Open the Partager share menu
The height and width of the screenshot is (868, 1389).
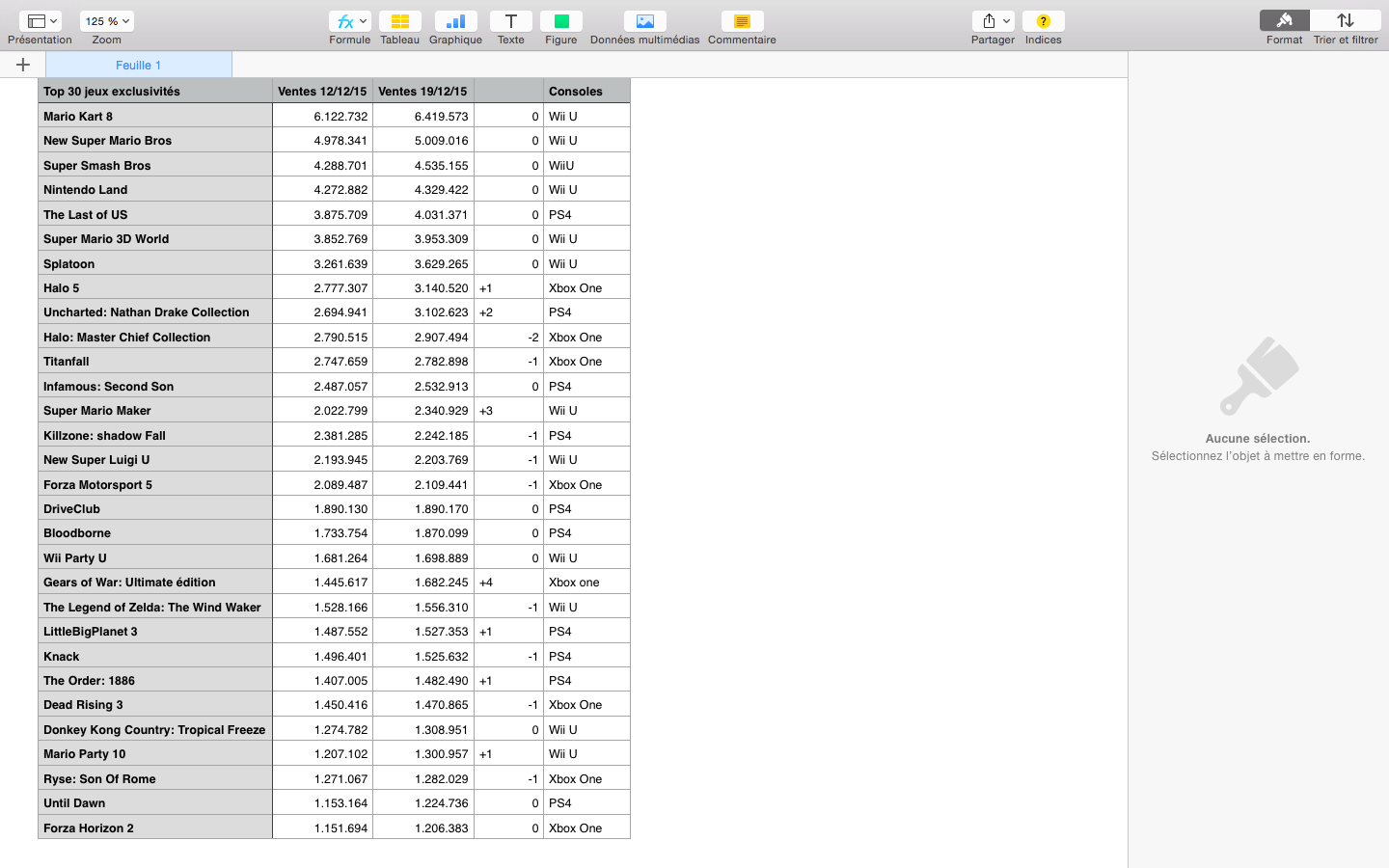tap(993, 21)
